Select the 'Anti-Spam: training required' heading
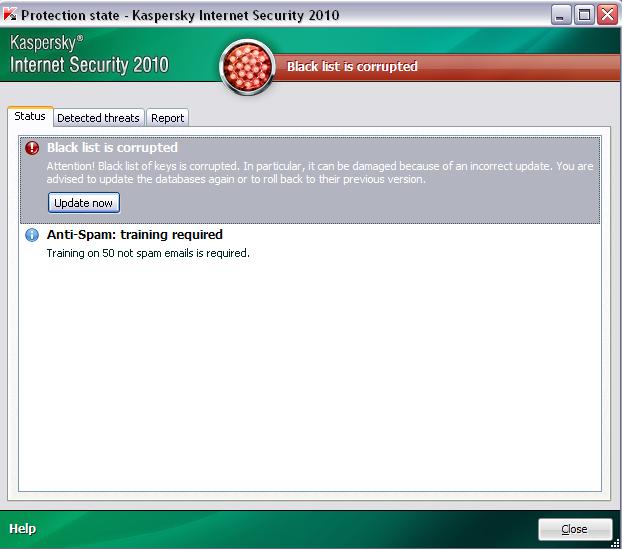 [134, 235]
